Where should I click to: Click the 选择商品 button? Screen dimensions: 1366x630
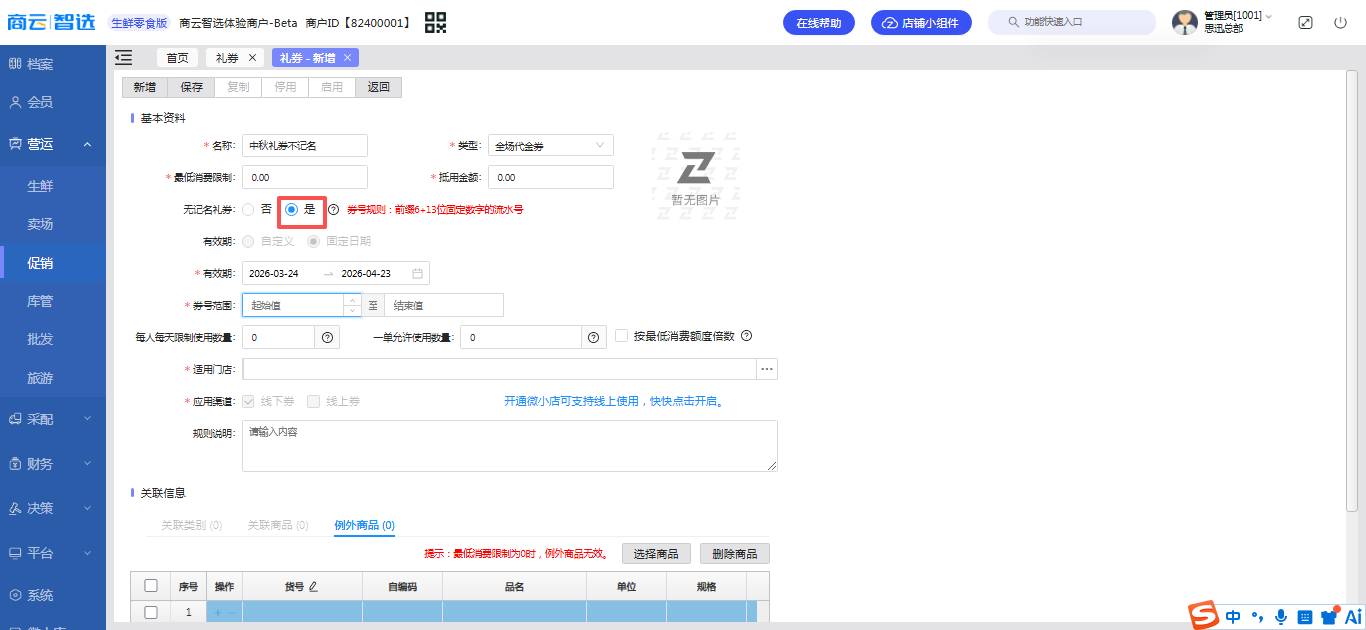coord(657,554)
